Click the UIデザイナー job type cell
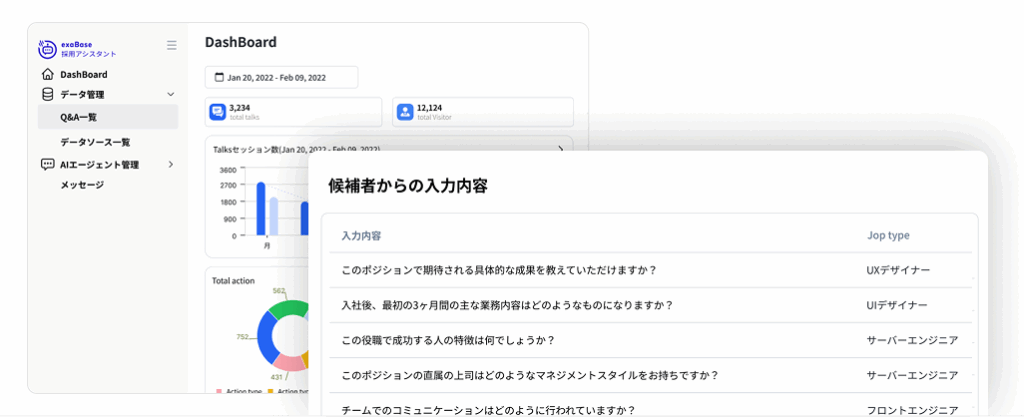 pos(897,305)
